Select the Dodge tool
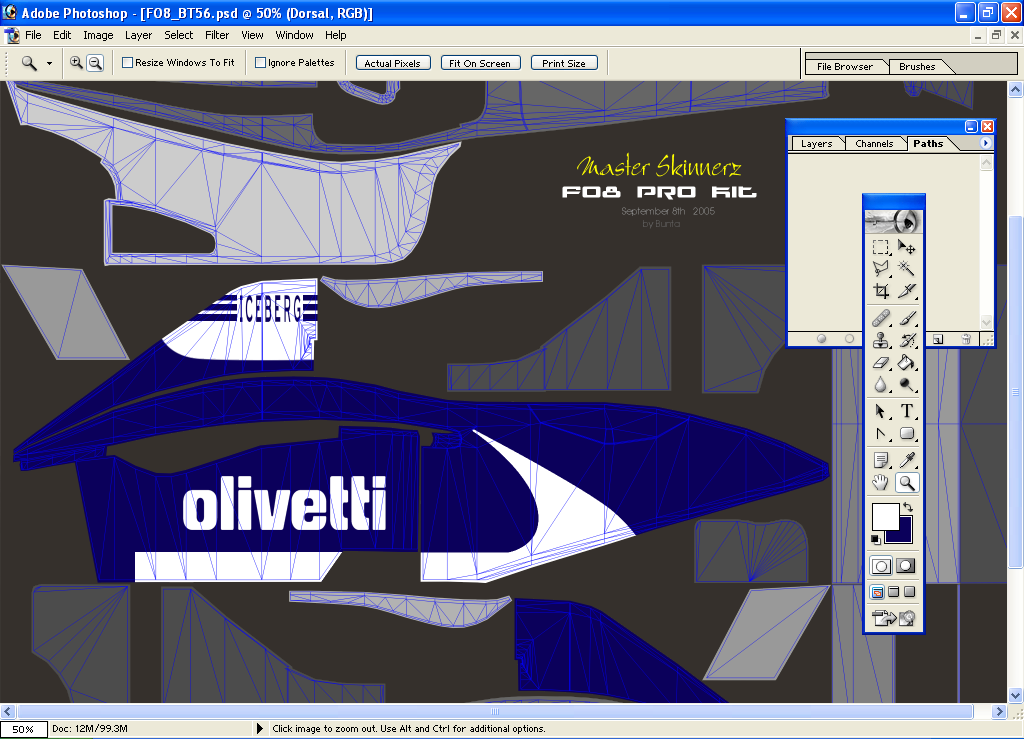1024x739 pixels. click(x=906, y=385)
